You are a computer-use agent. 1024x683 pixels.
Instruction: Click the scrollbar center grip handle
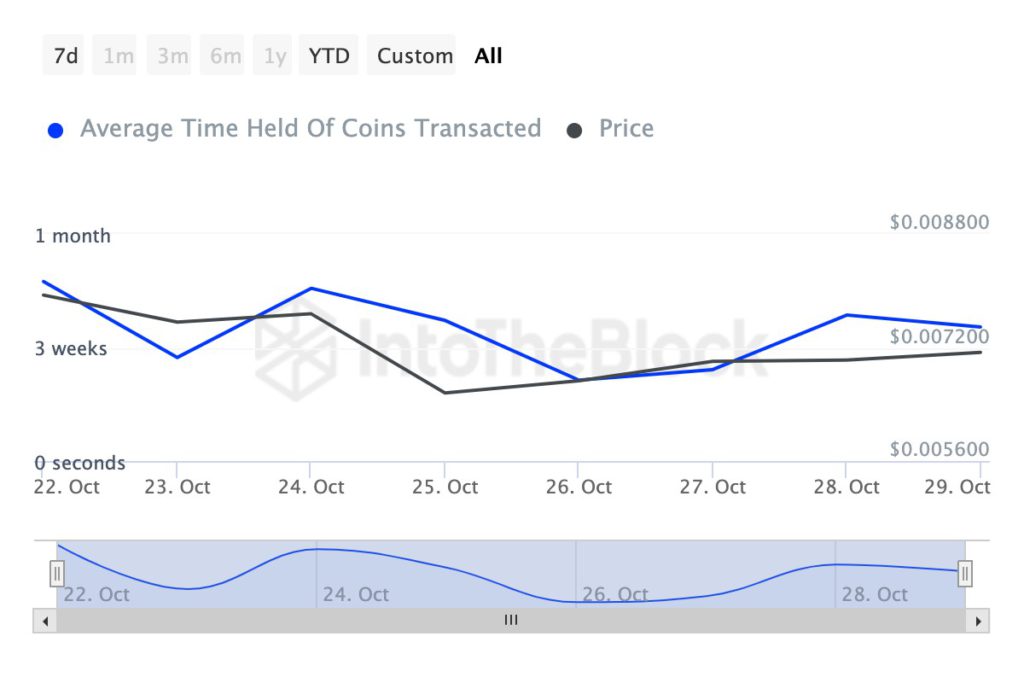511,621
